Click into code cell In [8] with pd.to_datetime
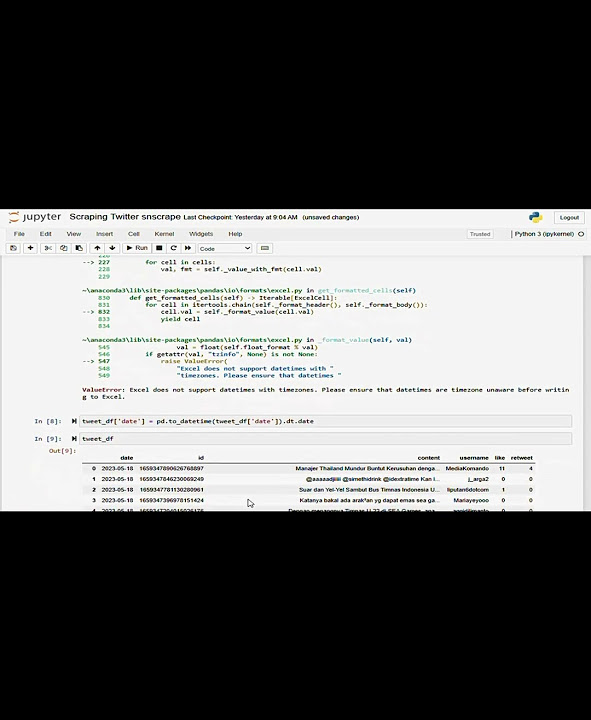The width and height of the screenshot is (591, 720). coord(326,421)
